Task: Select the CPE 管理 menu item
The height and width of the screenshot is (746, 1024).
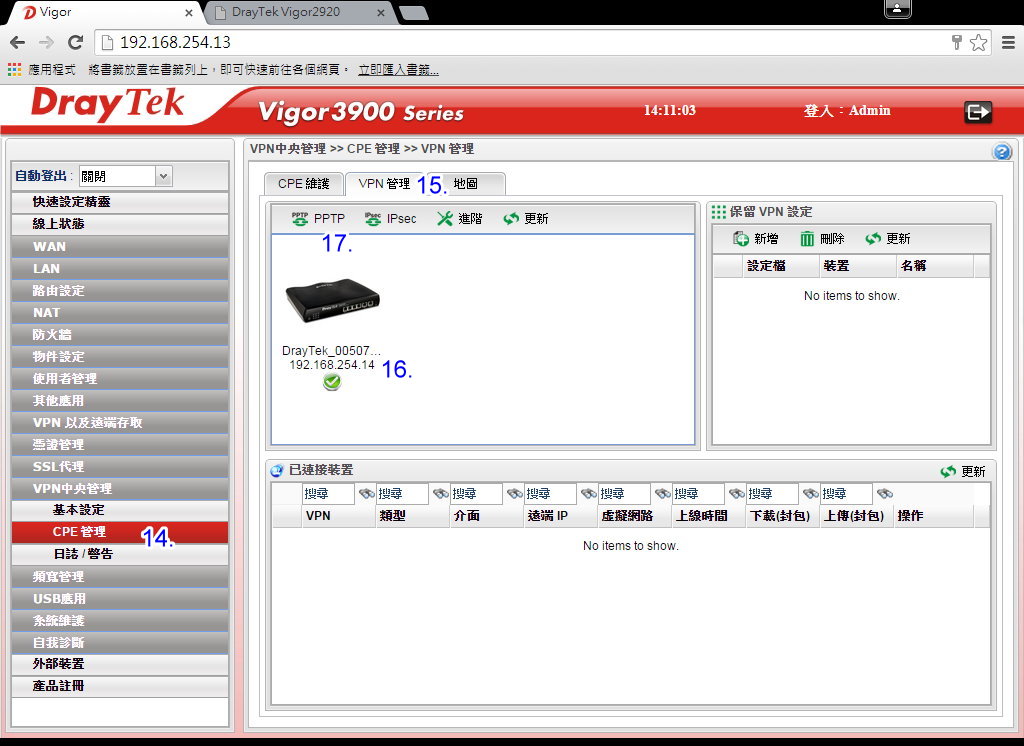Action: (x=120, y=532)
